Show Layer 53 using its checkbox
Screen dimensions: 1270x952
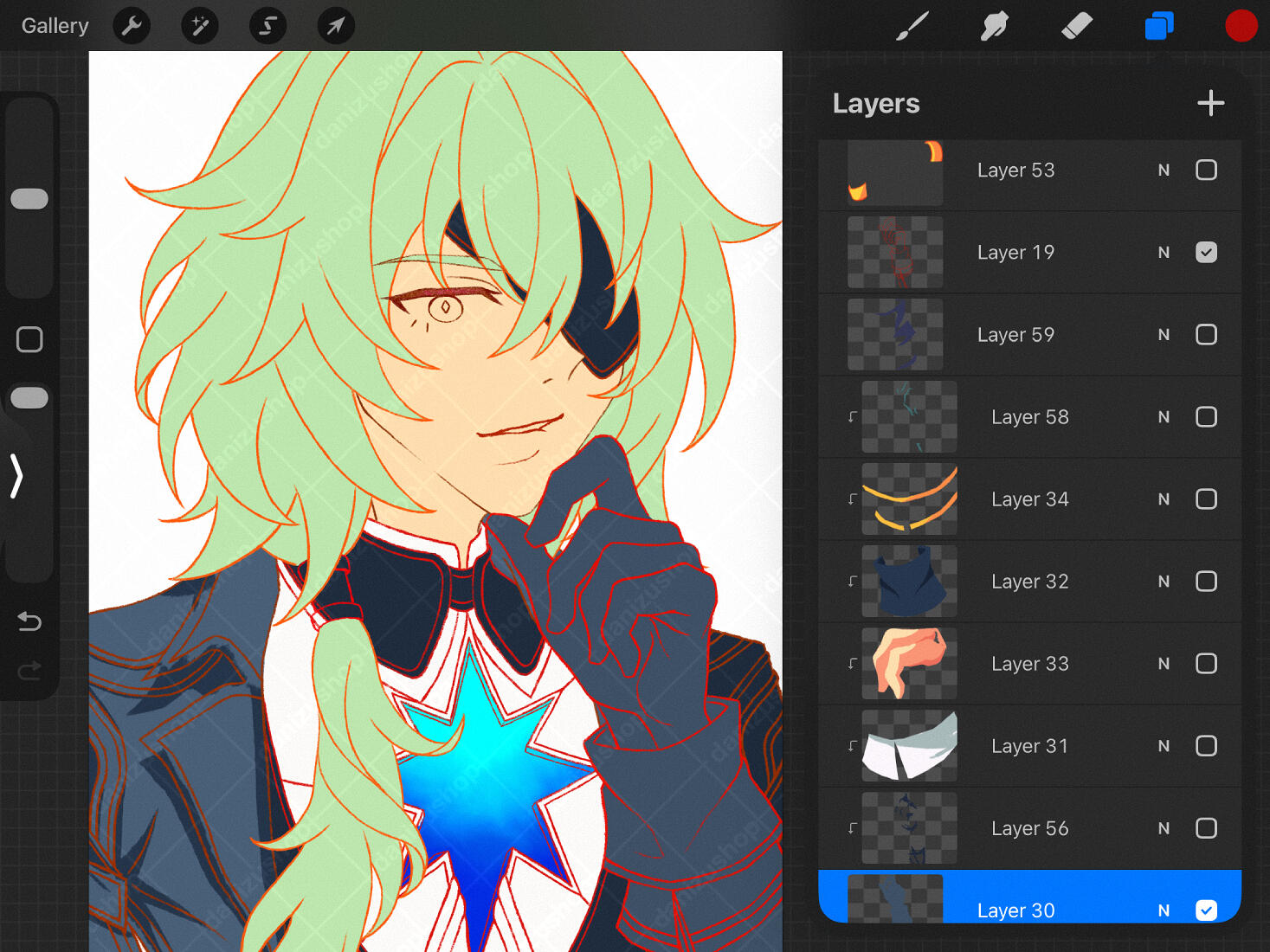pyautogui.click(x=1206, y=170)
